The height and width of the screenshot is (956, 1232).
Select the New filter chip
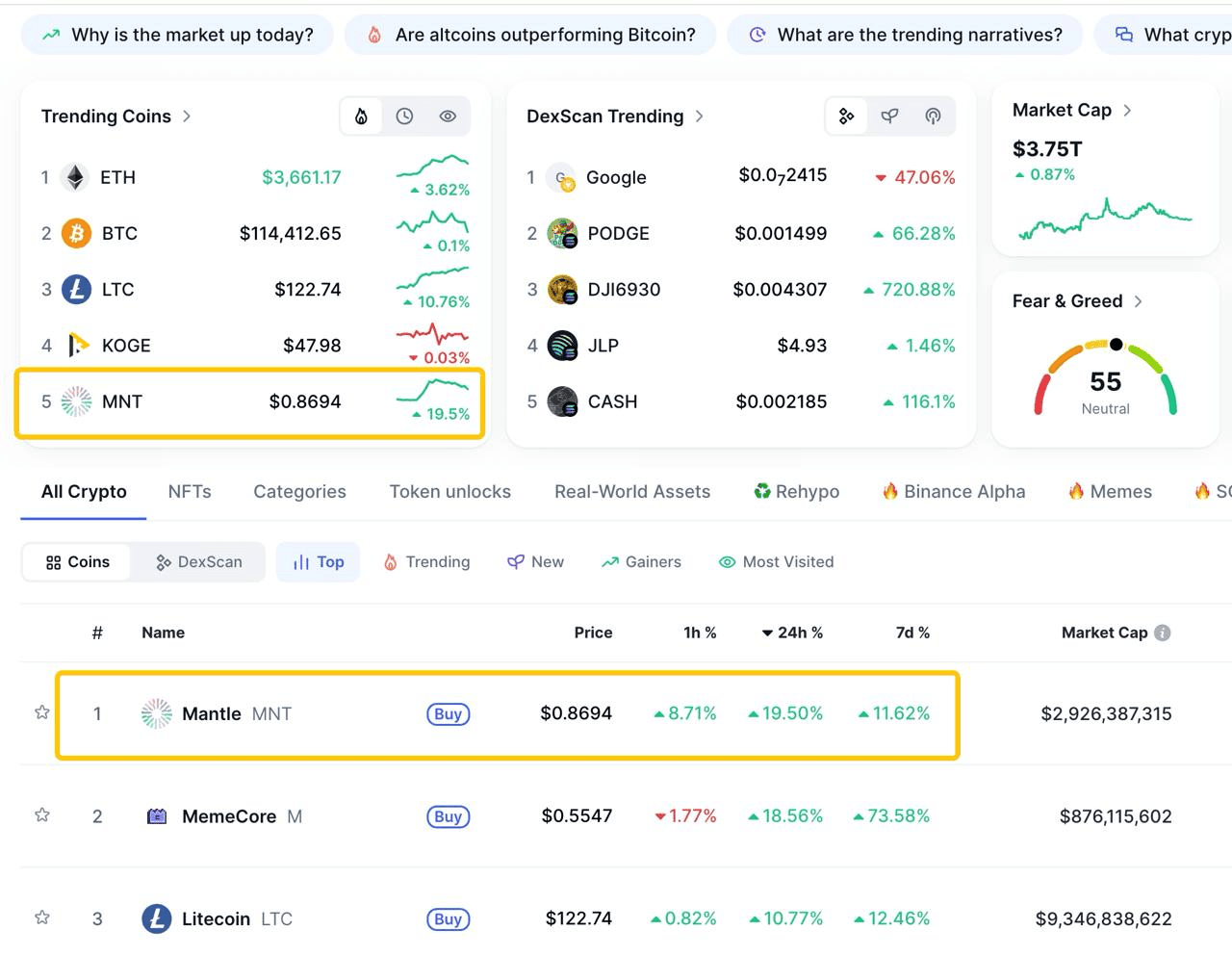[536, 562]
